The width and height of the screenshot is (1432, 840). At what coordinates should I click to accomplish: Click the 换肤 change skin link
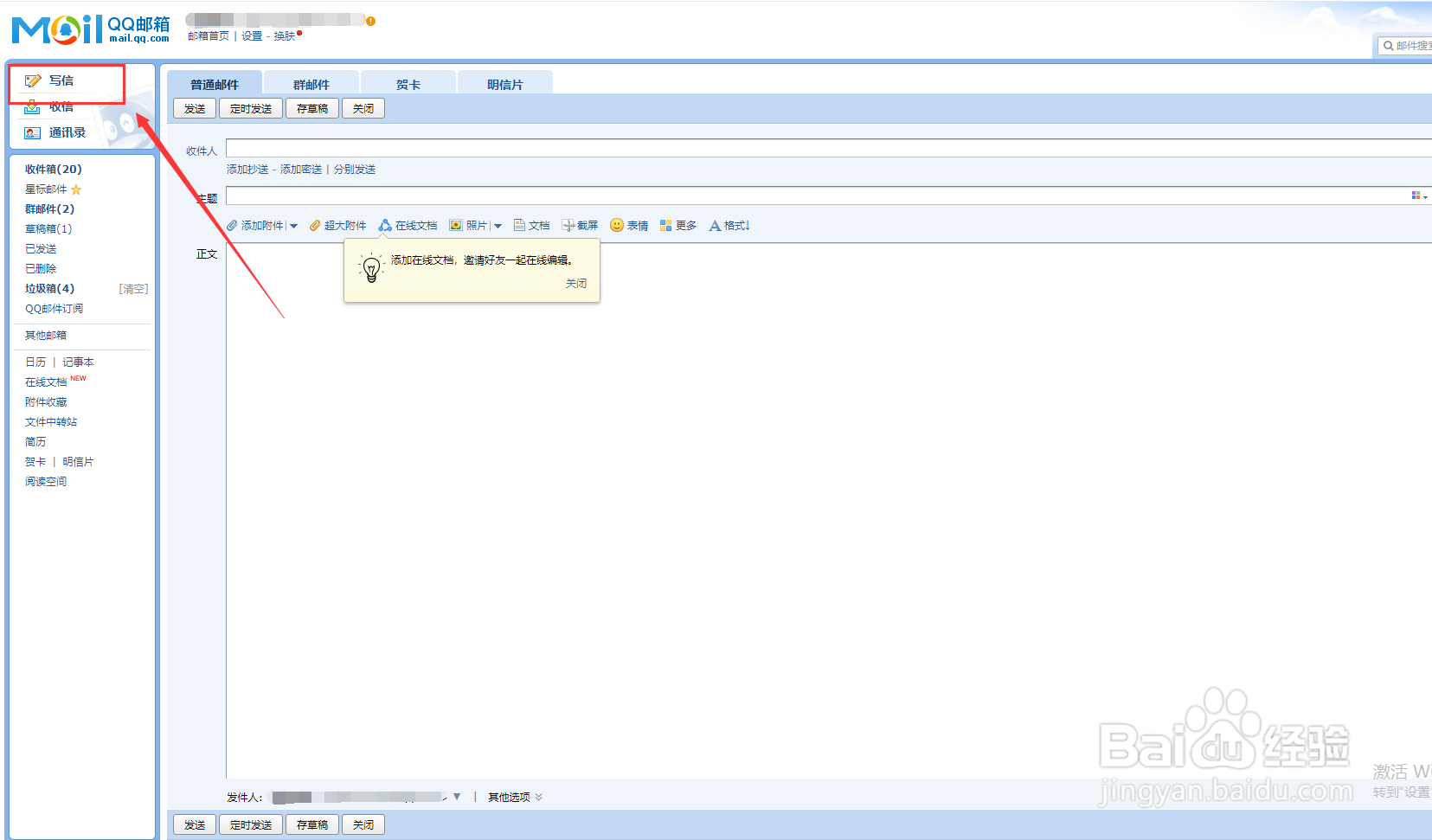[x=285, y=36]
